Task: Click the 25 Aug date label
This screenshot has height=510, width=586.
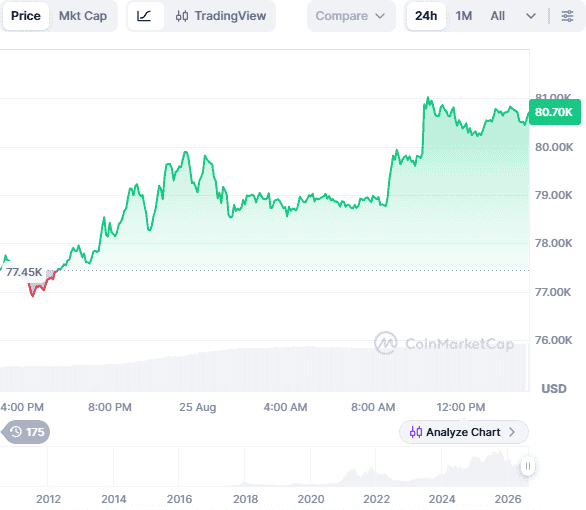Action: point(198,407)
